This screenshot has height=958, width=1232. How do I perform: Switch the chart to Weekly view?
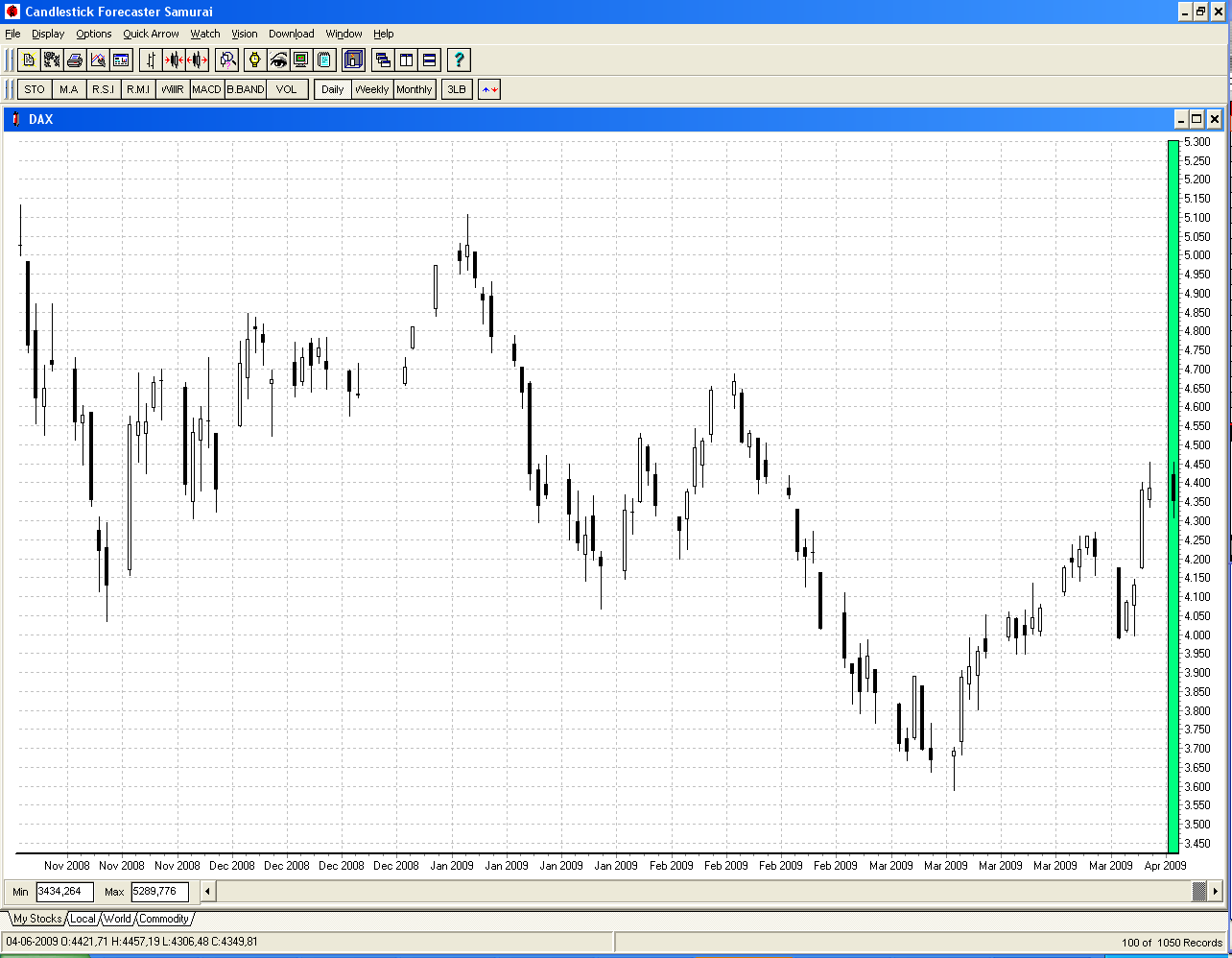(x=371, y=88)
